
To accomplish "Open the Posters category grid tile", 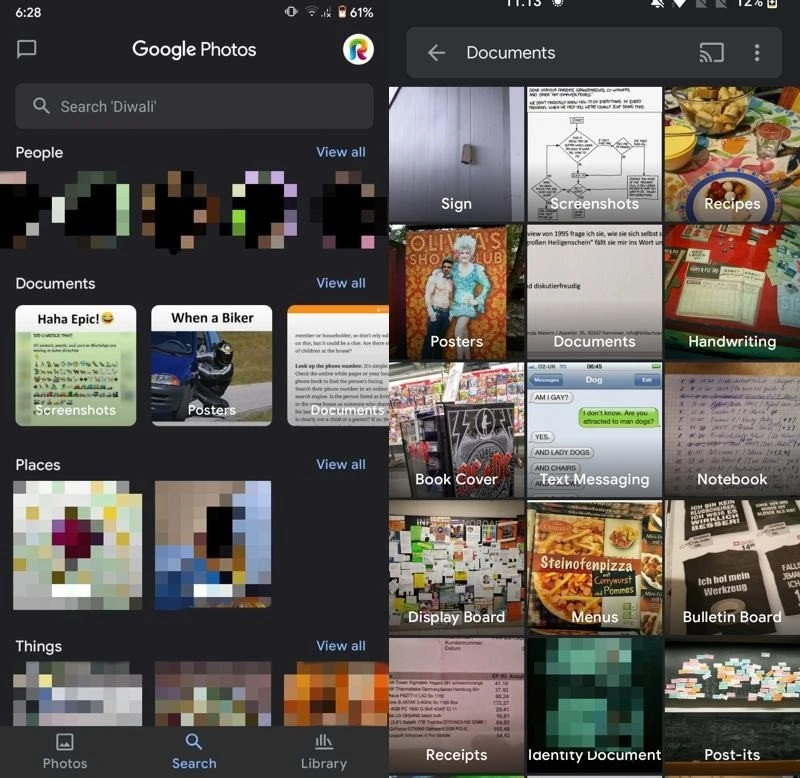I will [456, 292].
